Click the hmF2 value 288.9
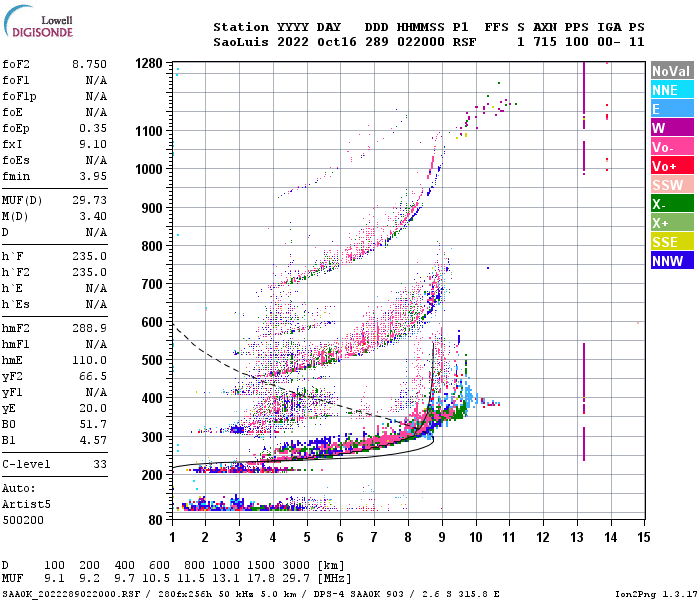 [89, 328]
